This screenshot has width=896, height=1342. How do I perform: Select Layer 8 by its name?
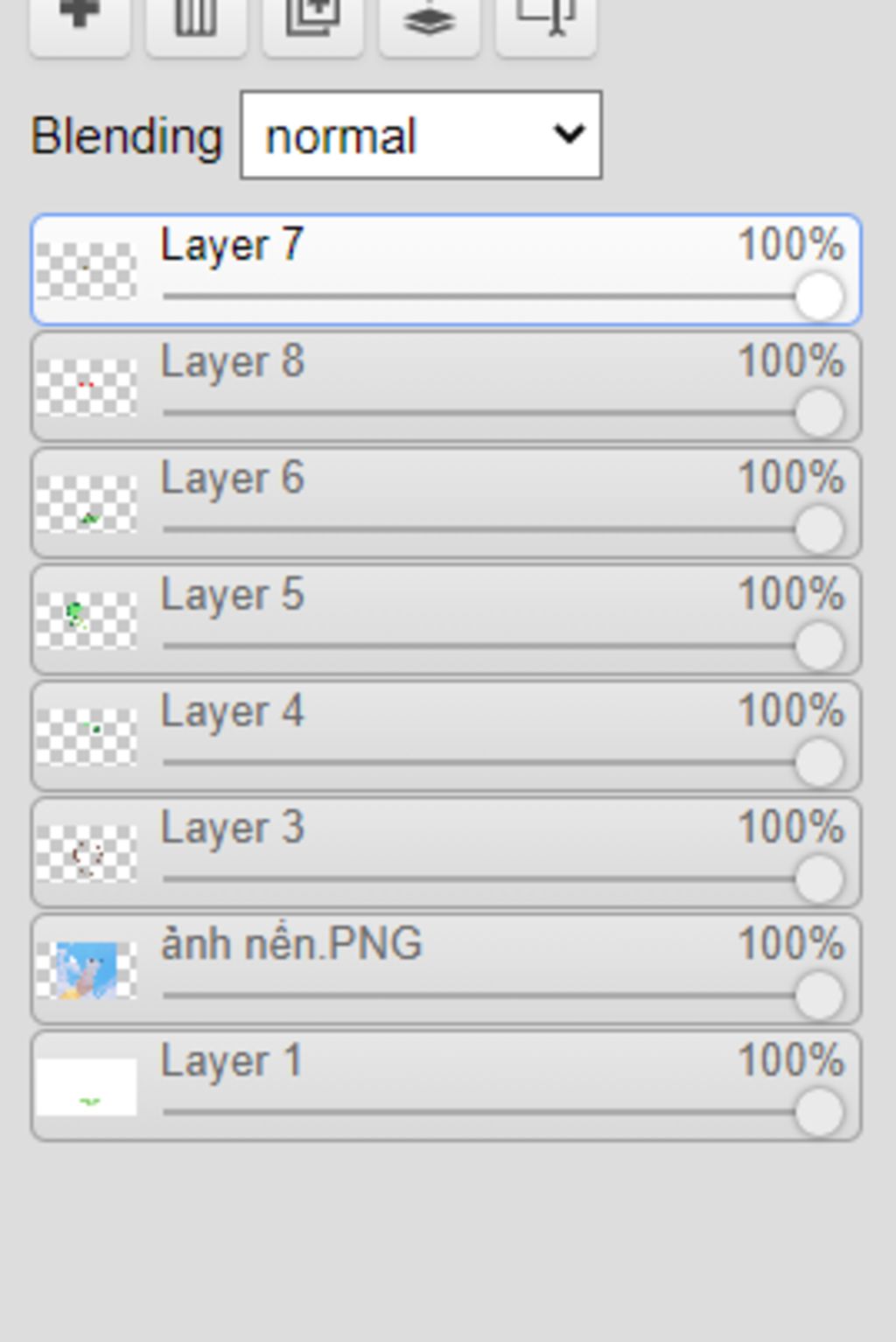coord(232,361)
